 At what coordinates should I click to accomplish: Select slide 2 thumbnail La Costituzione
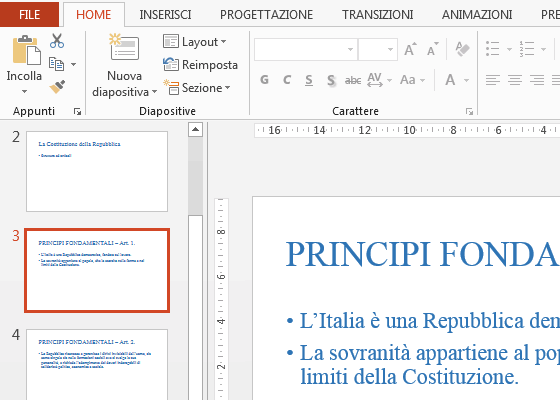97,171
